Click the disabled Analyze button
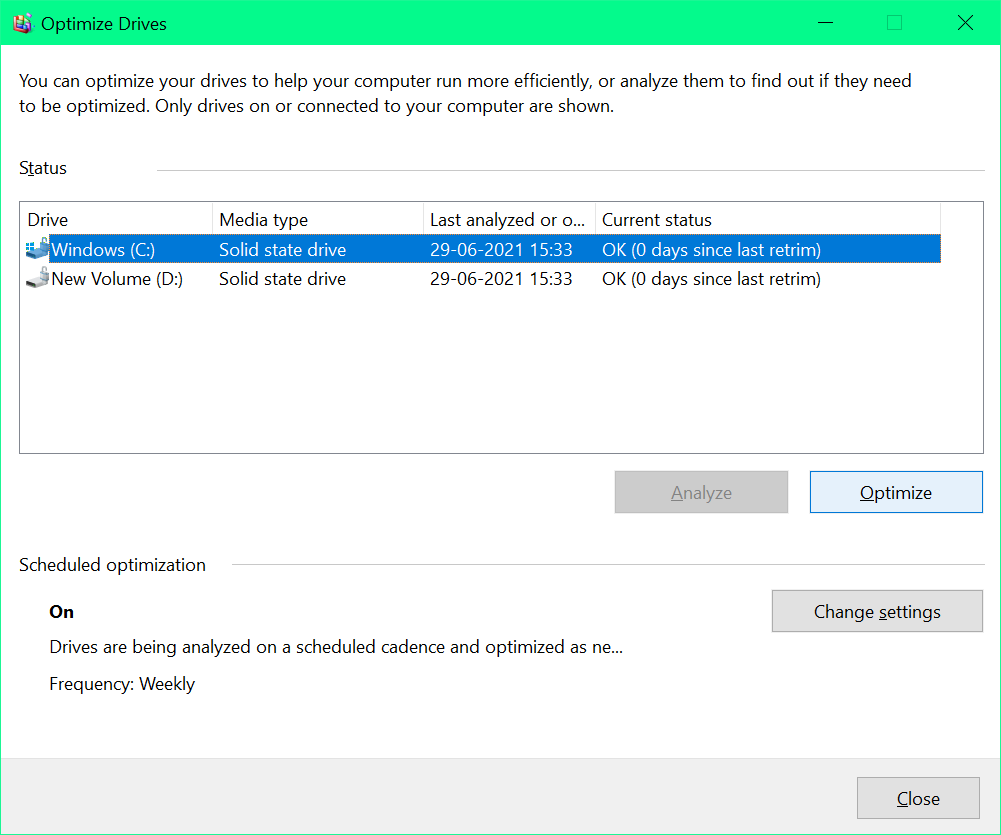This screenshot has height=835, width=1001. tap(701, 492)
